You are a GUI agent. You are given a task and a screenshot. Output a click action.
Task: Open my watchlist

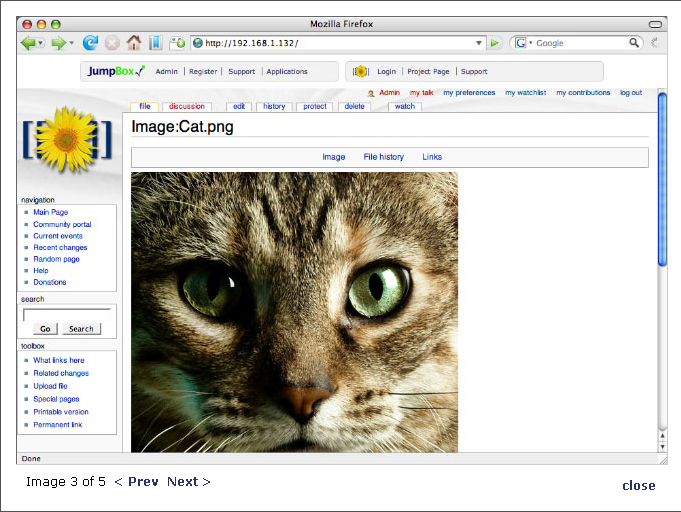526,92
